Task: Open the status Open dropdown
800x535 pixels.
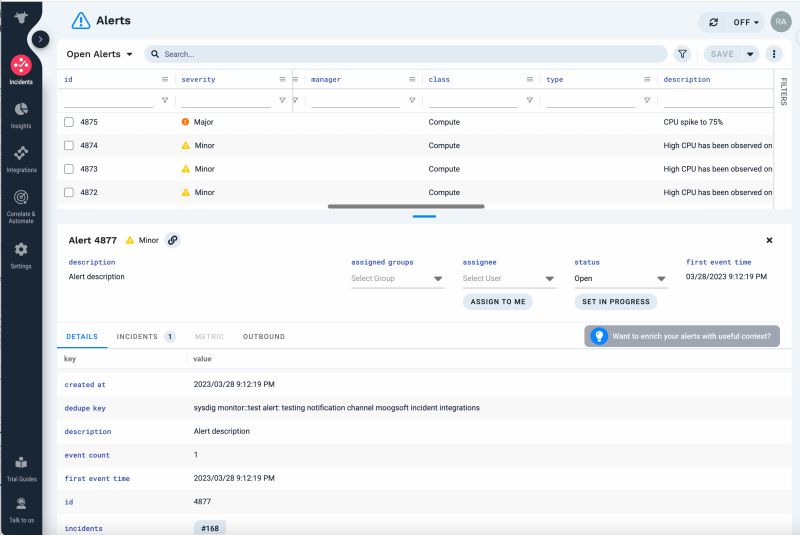Action: coord(621,278)
